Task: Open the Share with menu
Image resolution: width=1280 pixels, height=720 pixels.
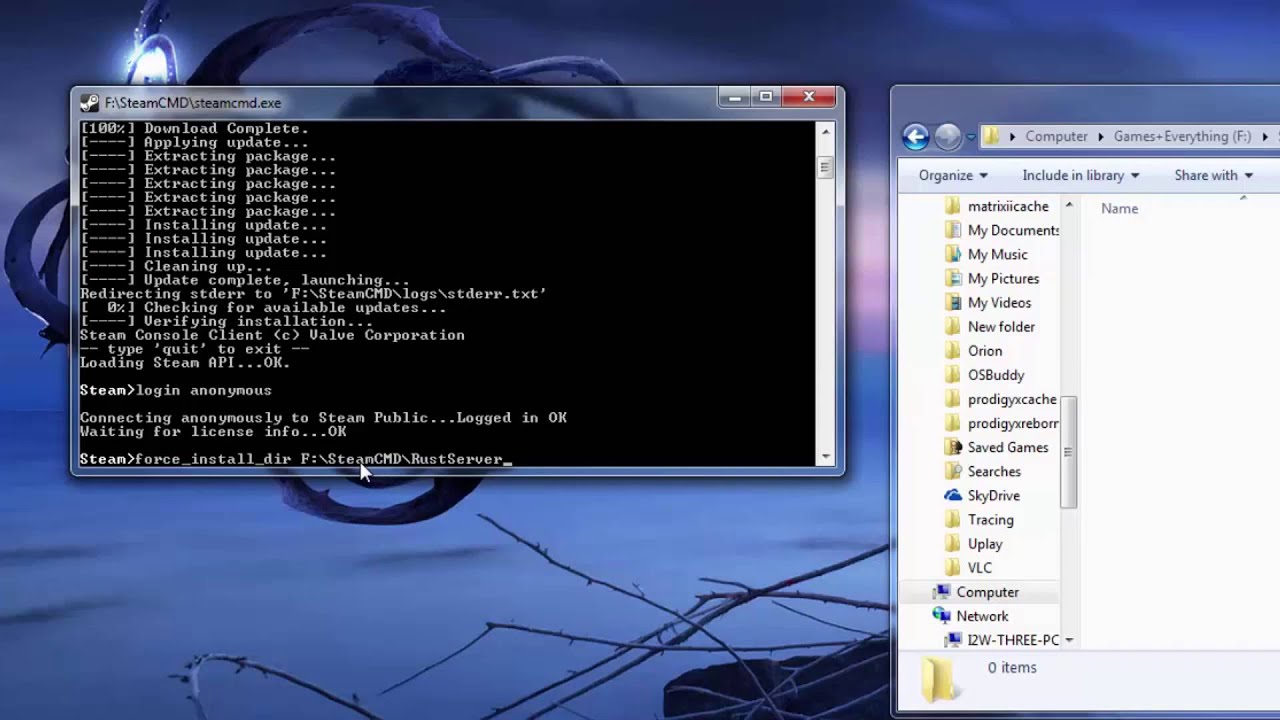Action: pyautogui.click(x=1214, y=175)
